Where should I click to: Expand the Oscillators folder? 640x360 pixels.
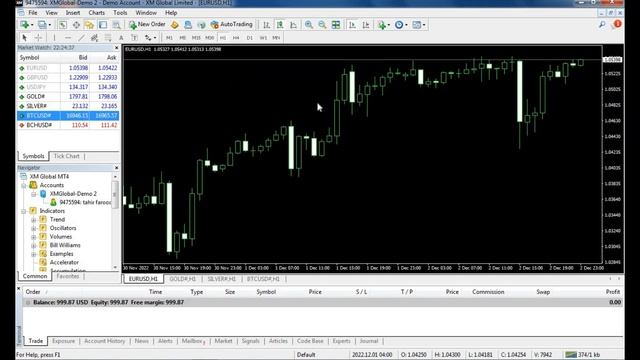[x=33, y=228]
